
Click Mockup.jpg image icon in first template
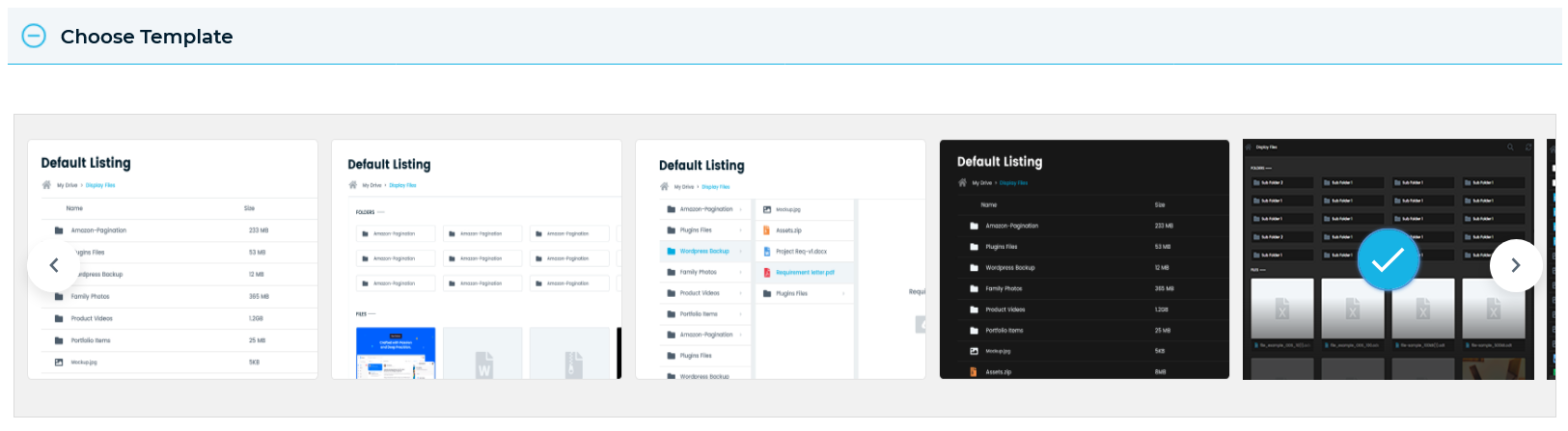(x=59, y=363)
